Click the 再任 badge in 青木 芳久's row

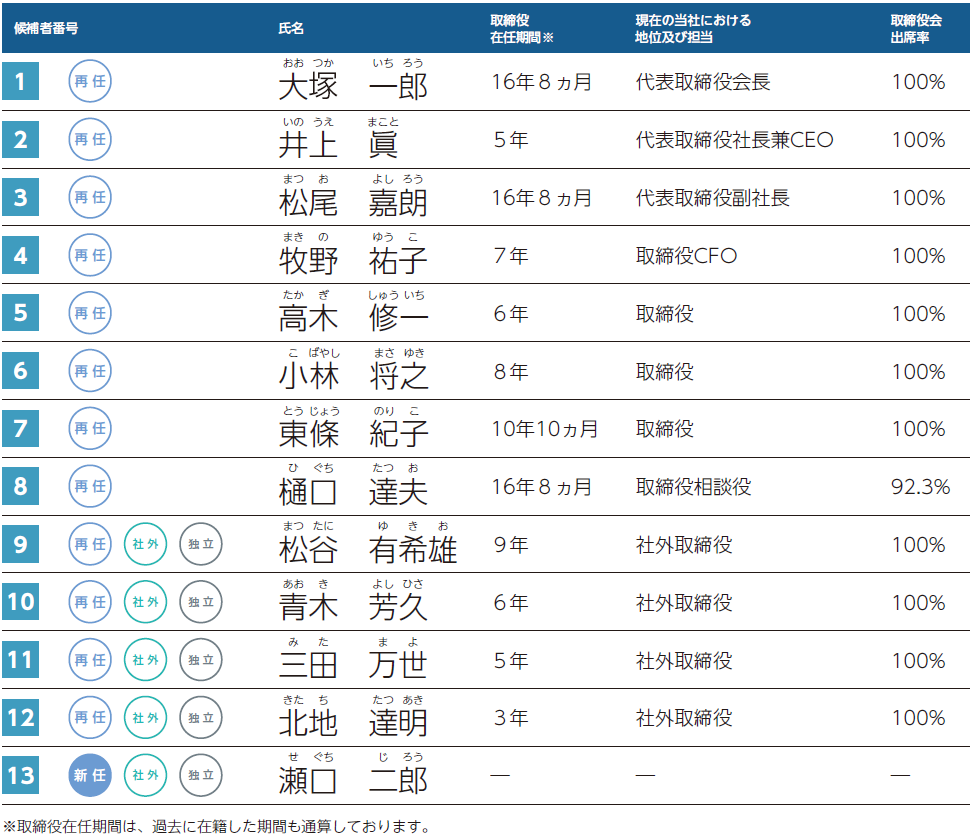pos(90,601)
